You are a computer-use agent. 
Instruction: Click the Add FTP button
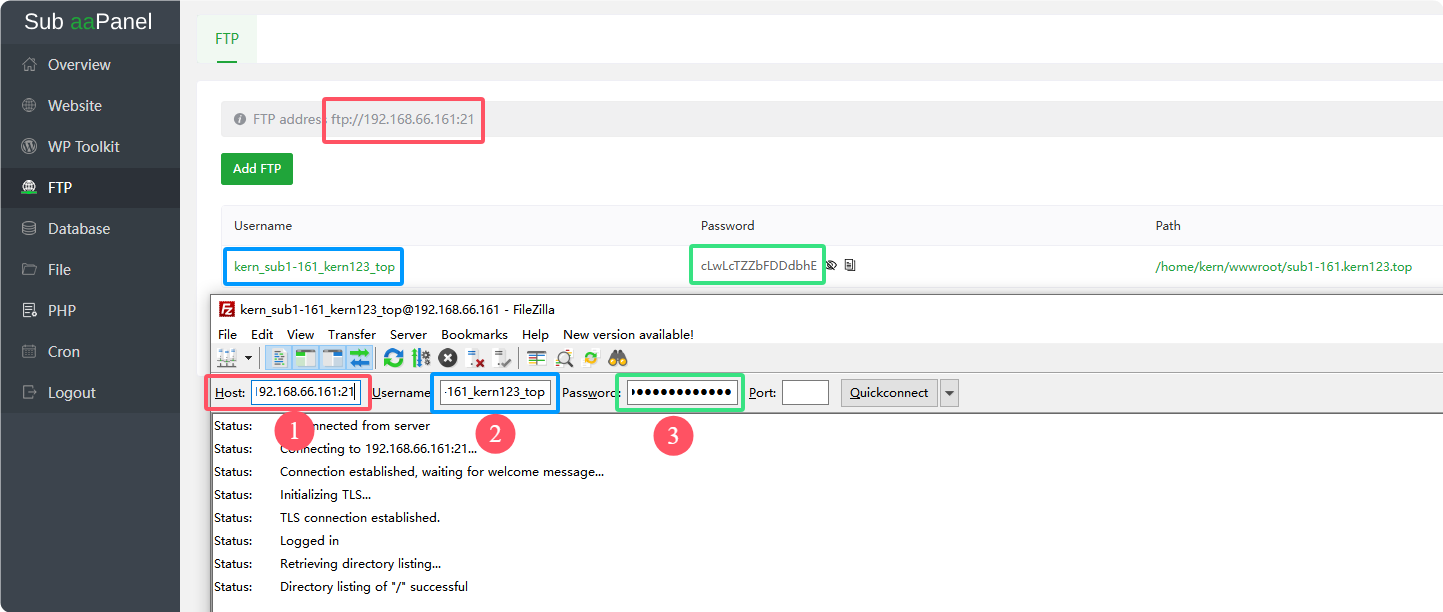pyautogui.click(x=257, y=168)
